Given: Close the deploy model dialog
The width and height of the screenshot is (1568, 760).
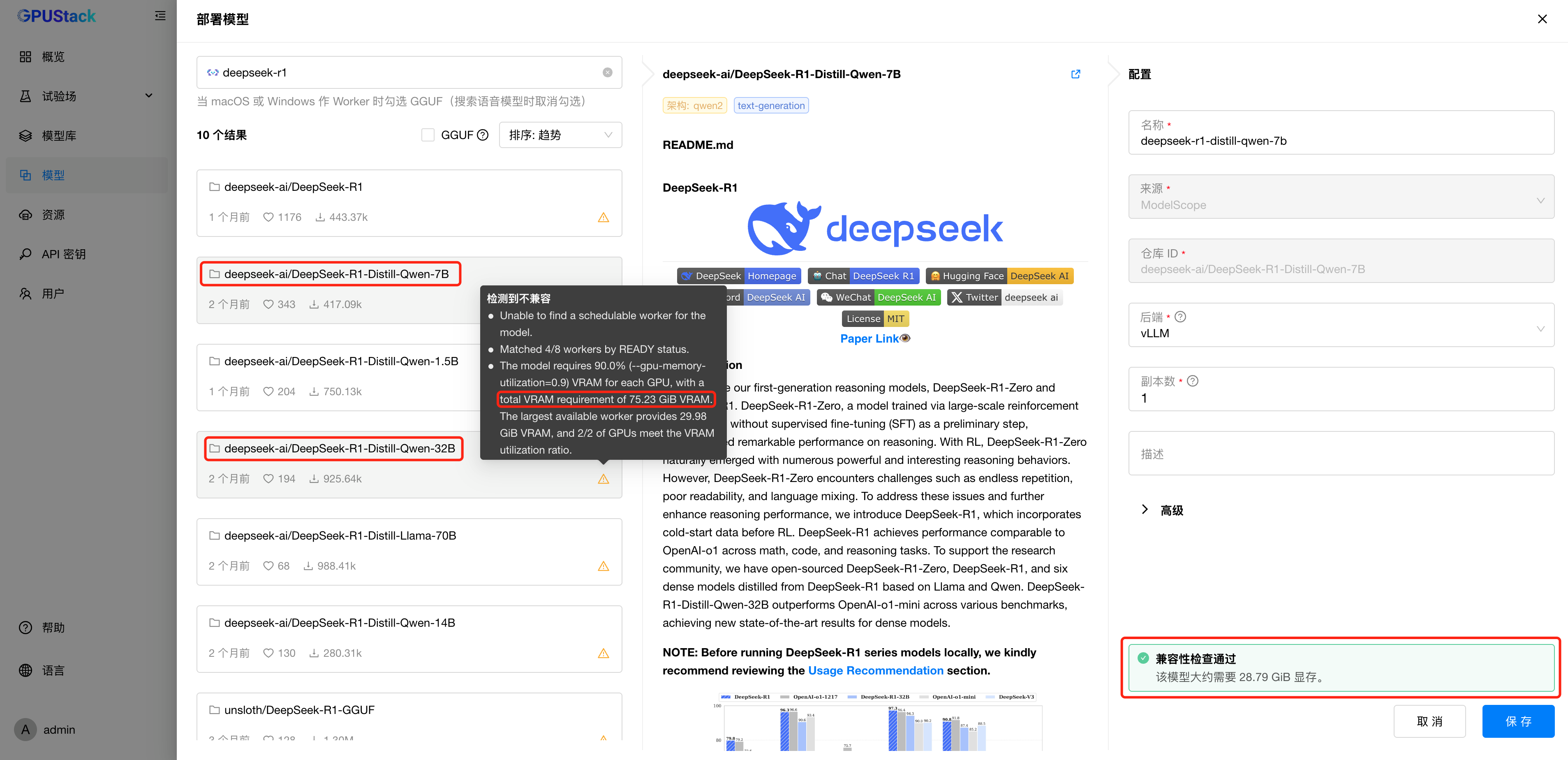Looking at the screenshot, I should click(1542, 19).
